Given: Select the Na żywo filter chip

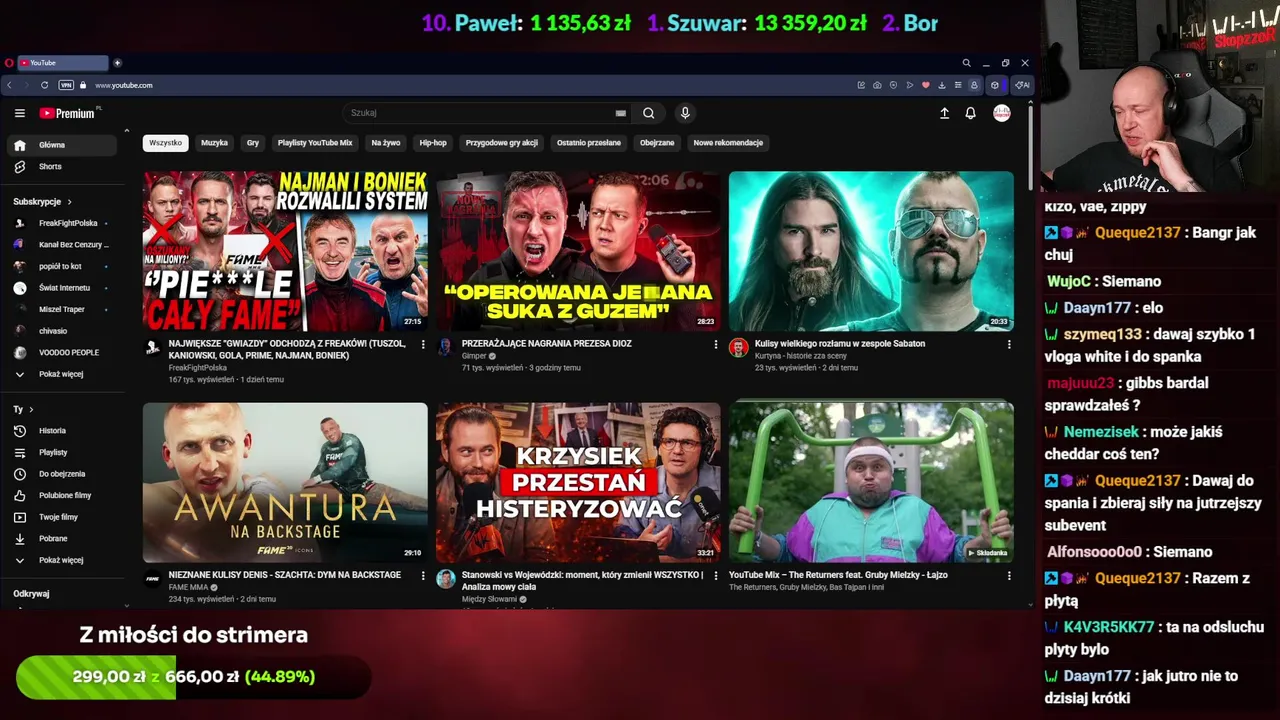Looking at the screenshot, I should tap(386, 143).
